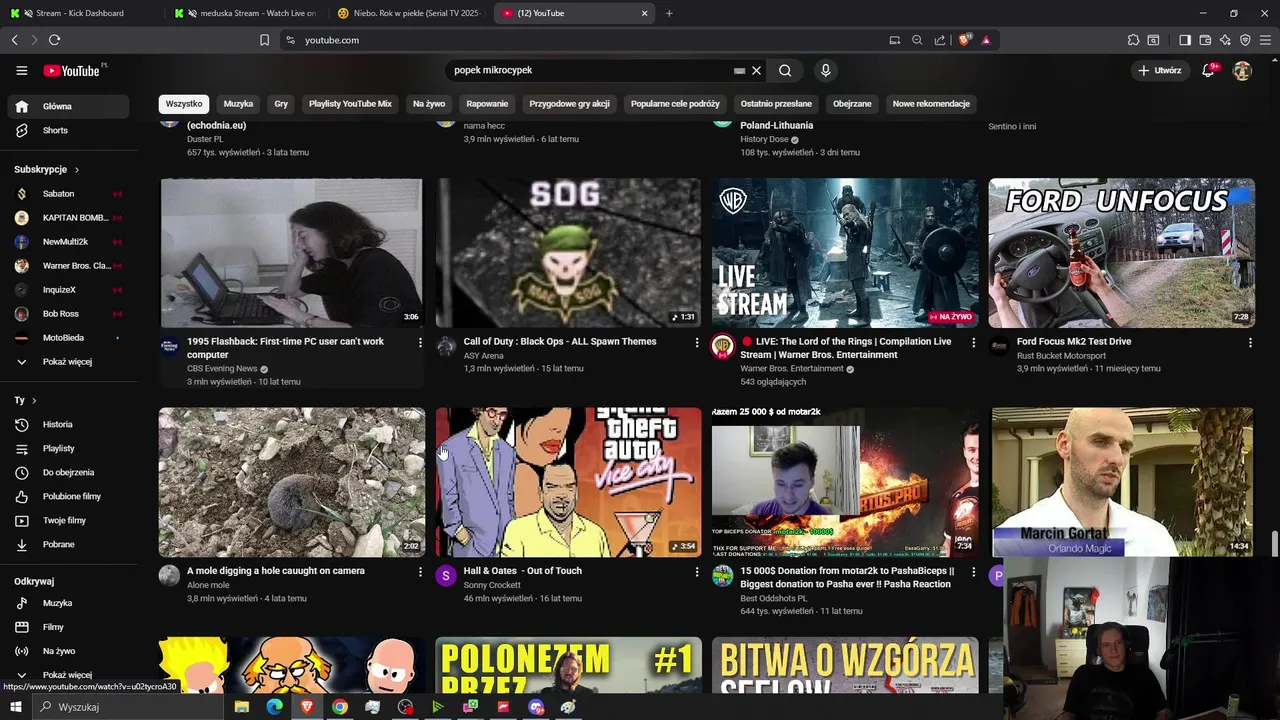Viewport: 1280px width, 720px height.
Task: Switch to the Stream - Kick Dashboard tab
Action: pyautogui.click(x=80, y=13)
